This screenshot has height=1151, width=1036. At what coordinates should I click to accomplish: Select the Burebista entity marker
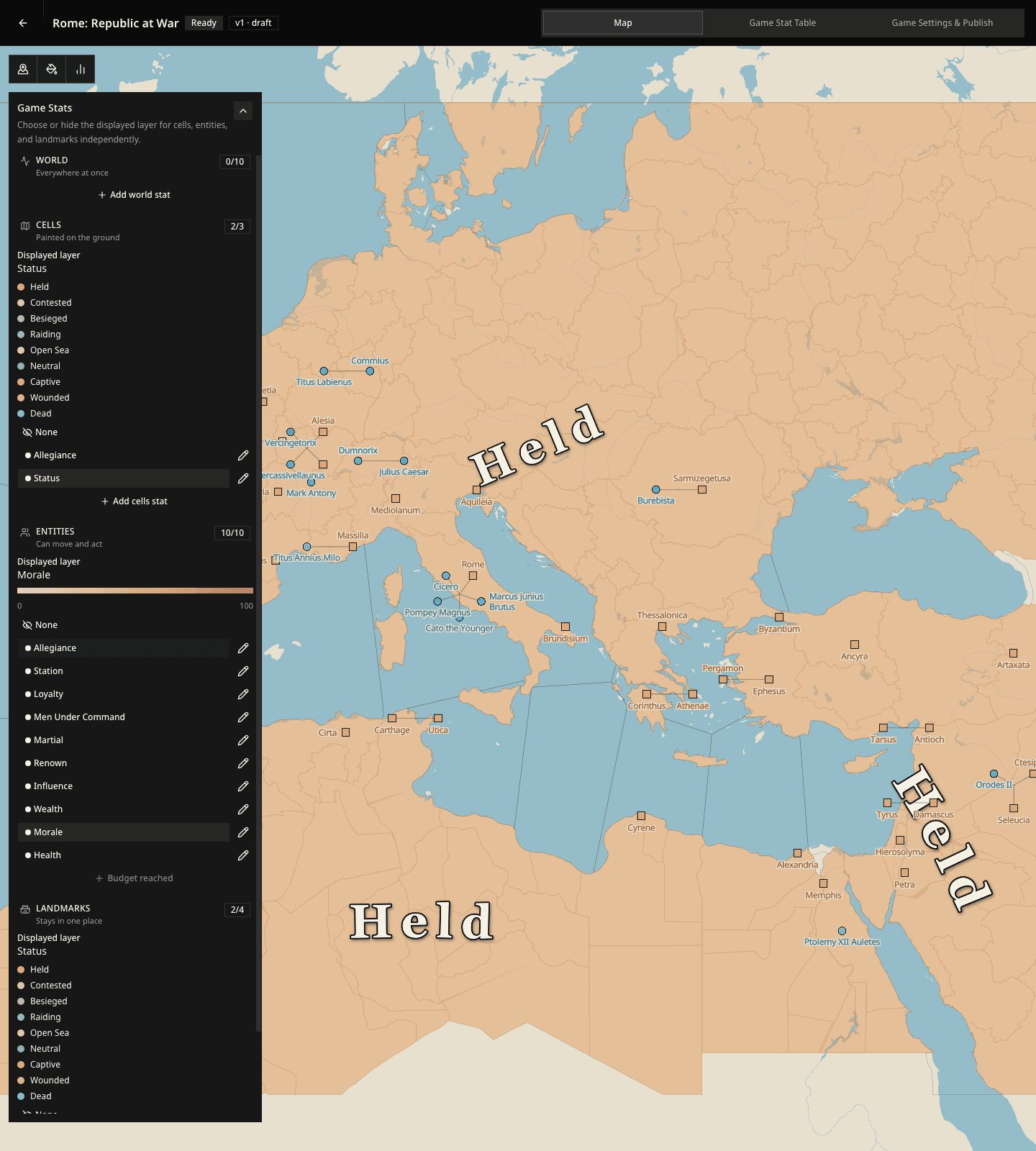tap(656, 490)
